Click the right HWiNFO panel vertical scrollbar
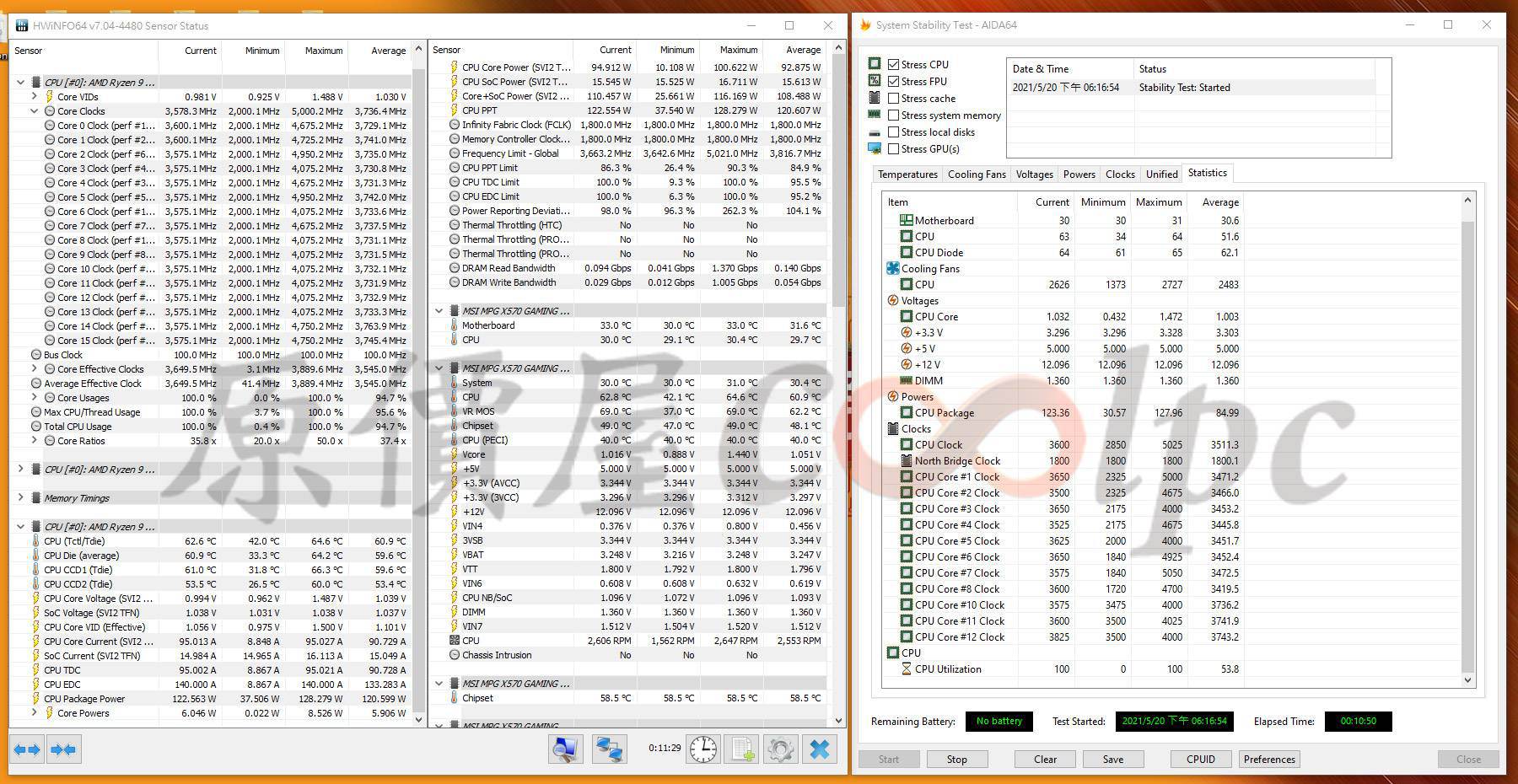 tap(838, 384)
